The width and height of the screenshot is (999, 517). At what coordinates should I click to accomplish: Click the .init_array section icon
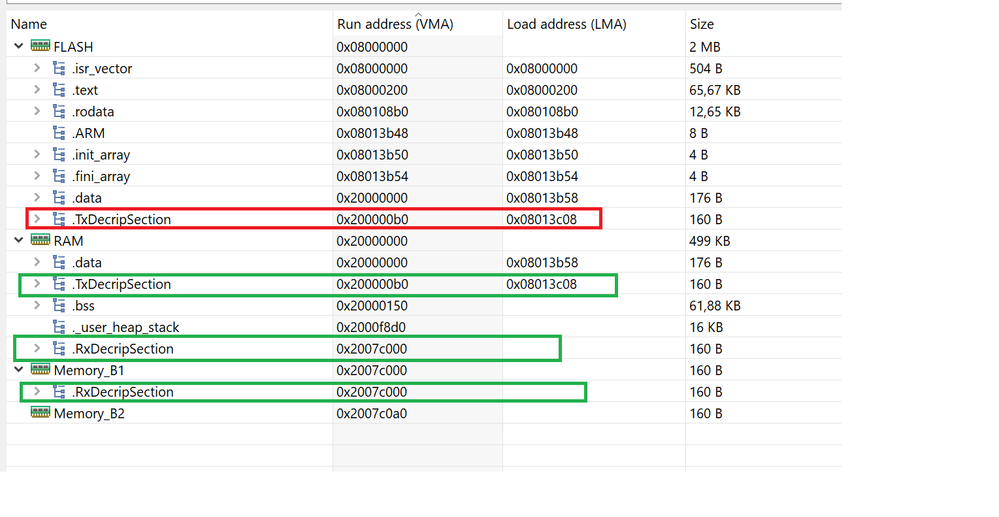click(x=59, y=155)
